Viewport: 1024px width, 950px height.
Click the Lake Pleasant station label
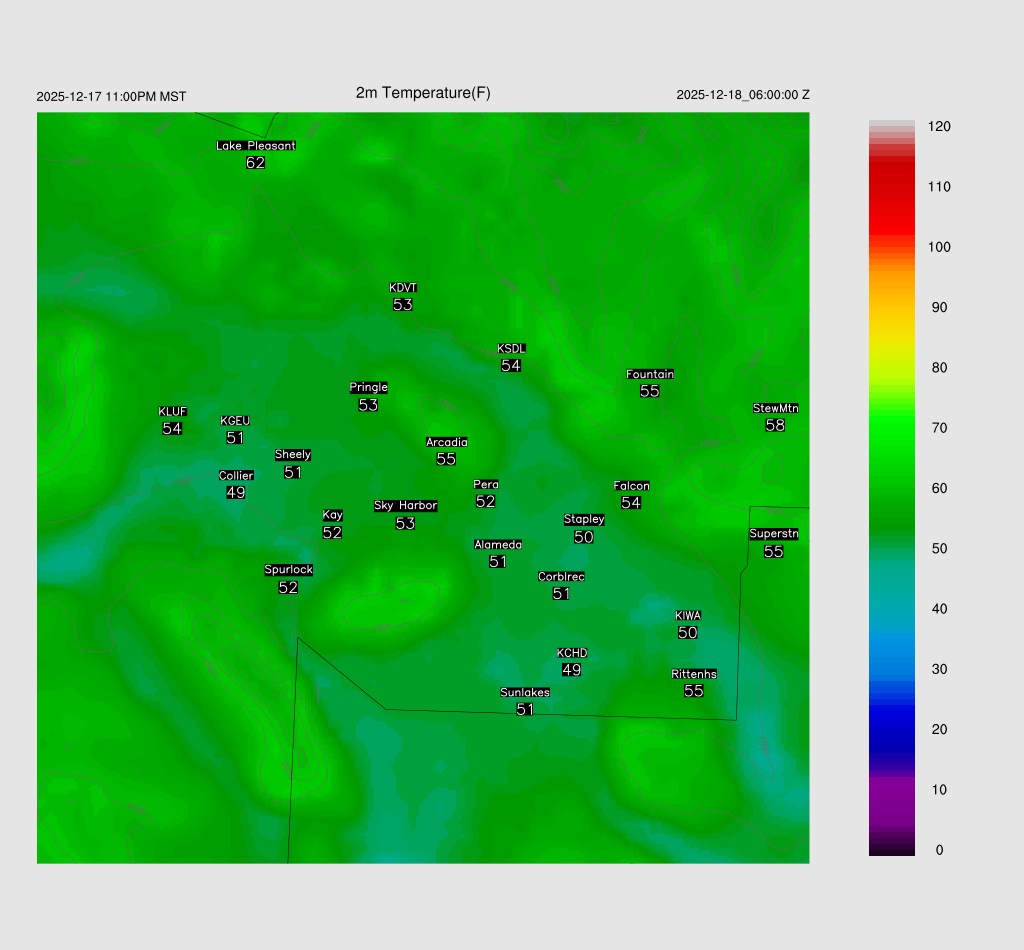(256, 146)
